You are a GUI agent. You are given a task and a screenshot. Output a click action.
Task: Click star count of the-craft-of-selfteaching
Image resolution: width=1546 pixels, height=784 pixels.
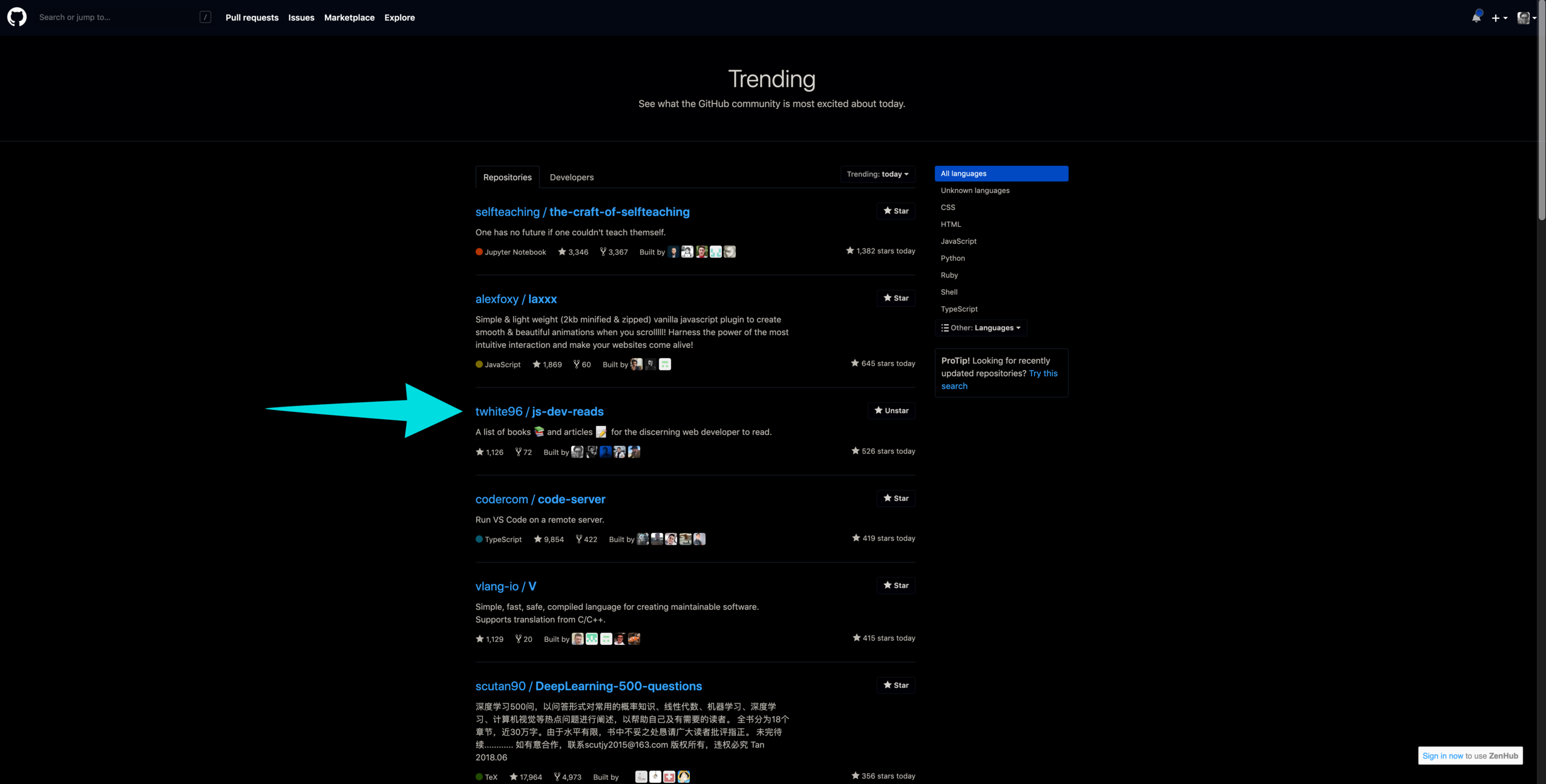click(x=573, y=252)
